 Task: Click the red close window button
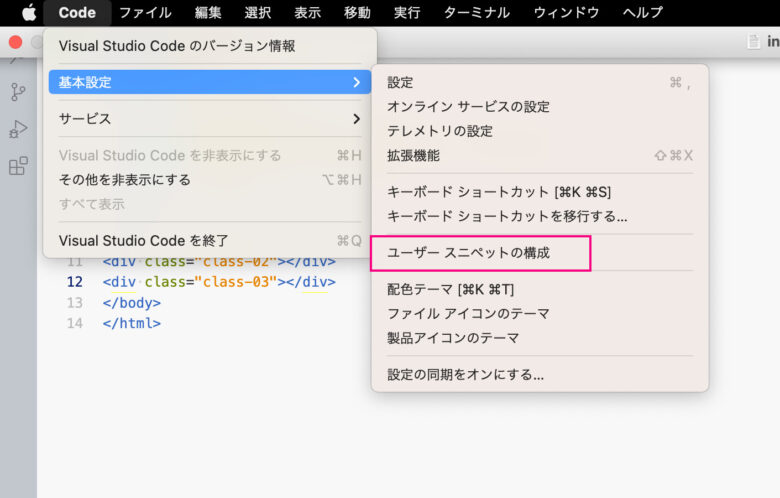tap(15, 42)
